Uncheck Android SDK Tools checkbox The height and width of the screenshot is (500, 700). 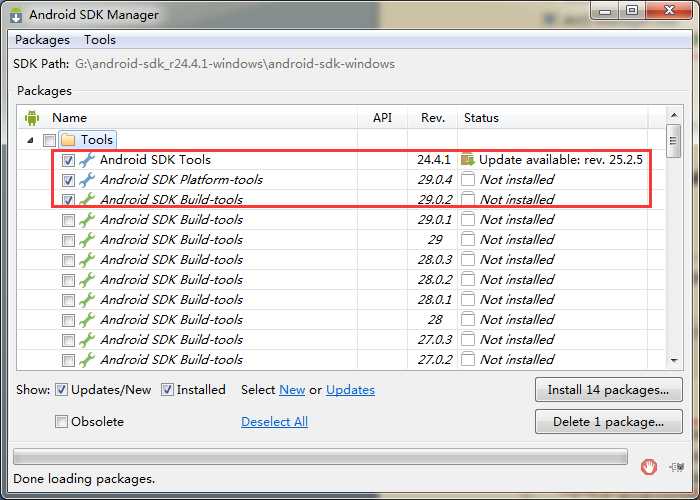coord(68,160)
